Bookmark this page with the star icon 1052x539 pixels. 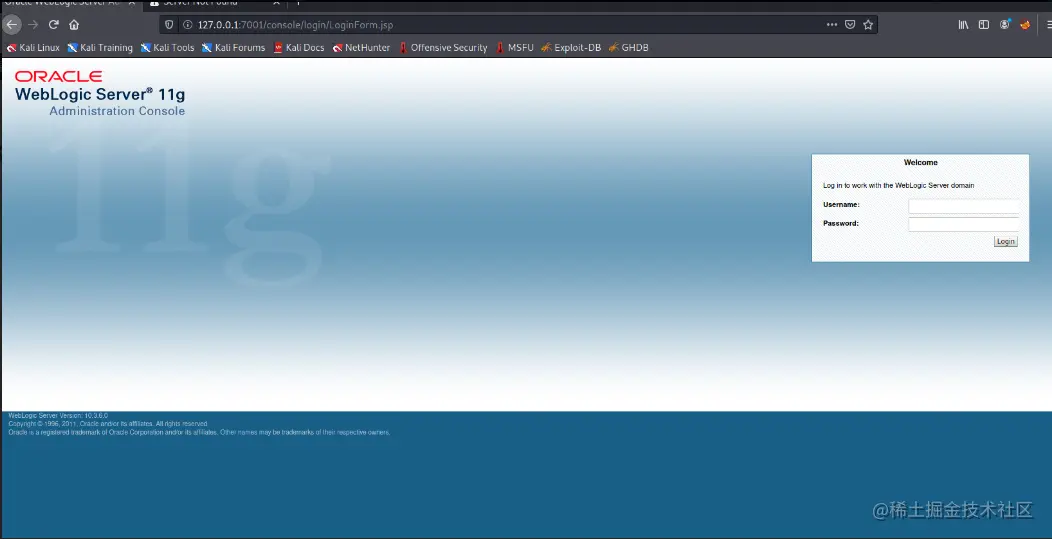click(x=868, y=25)
